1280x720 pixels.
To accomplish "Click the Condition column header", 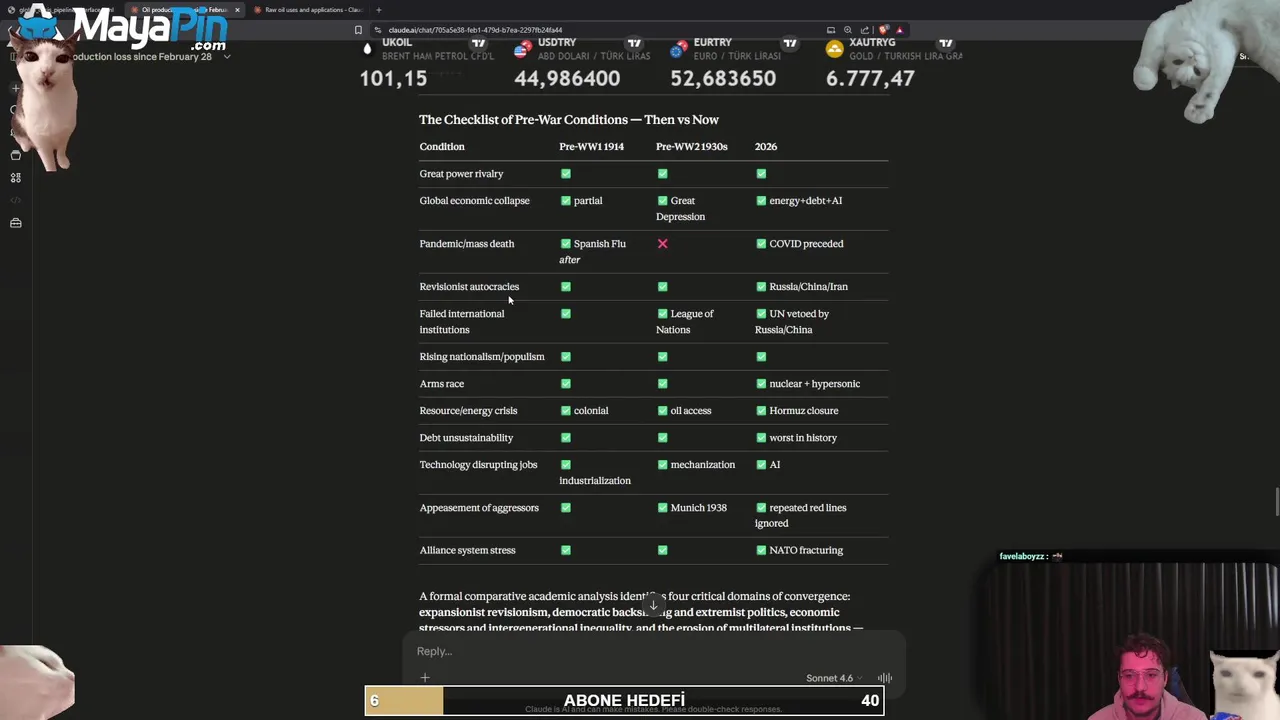I will [442, 146].
